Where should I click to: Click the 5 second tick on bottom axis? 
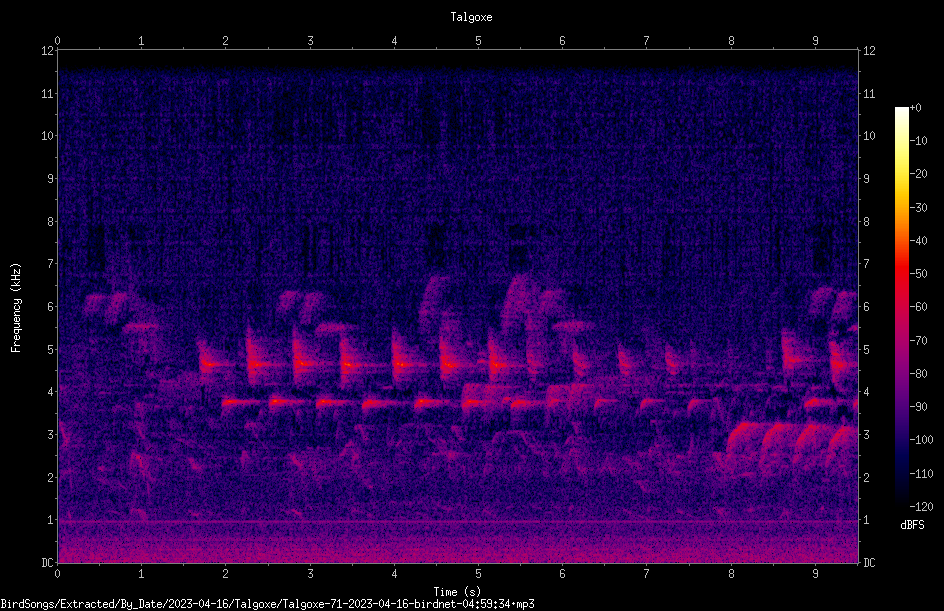click(x=479, y=574)
